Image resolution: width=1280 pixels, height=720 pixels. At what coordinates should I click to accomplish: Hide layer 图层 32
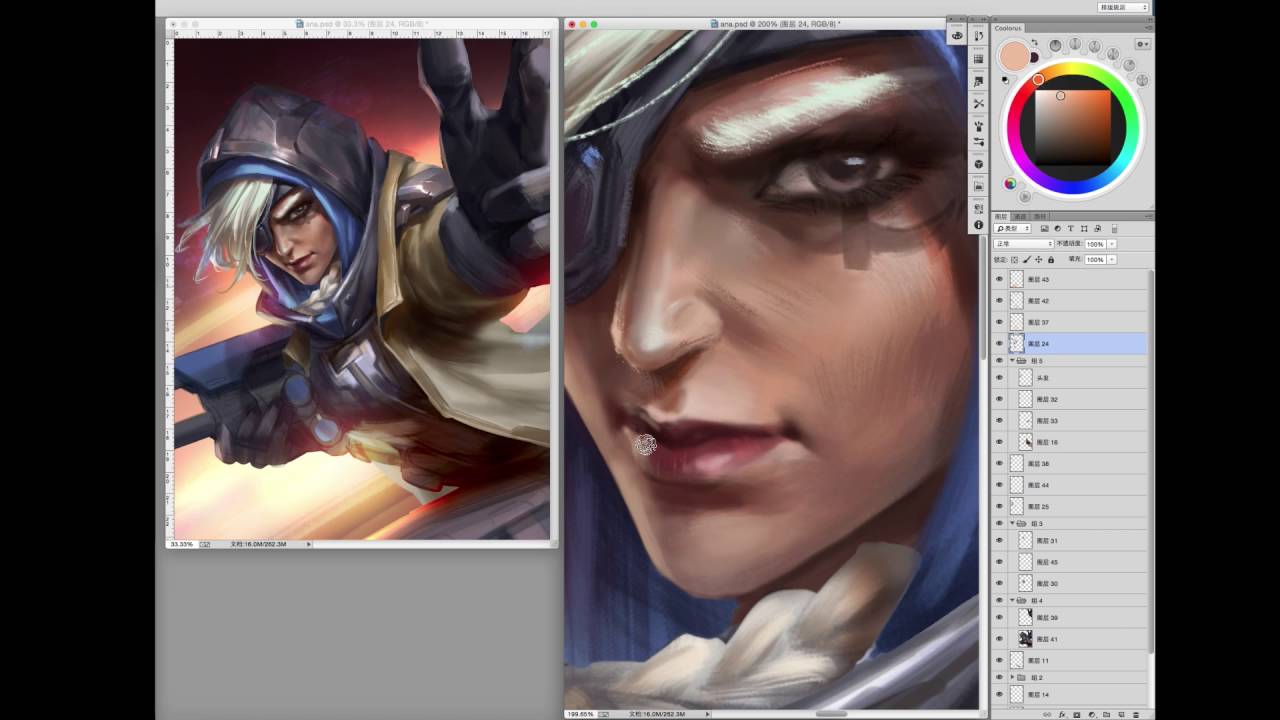tap(999, 399)
